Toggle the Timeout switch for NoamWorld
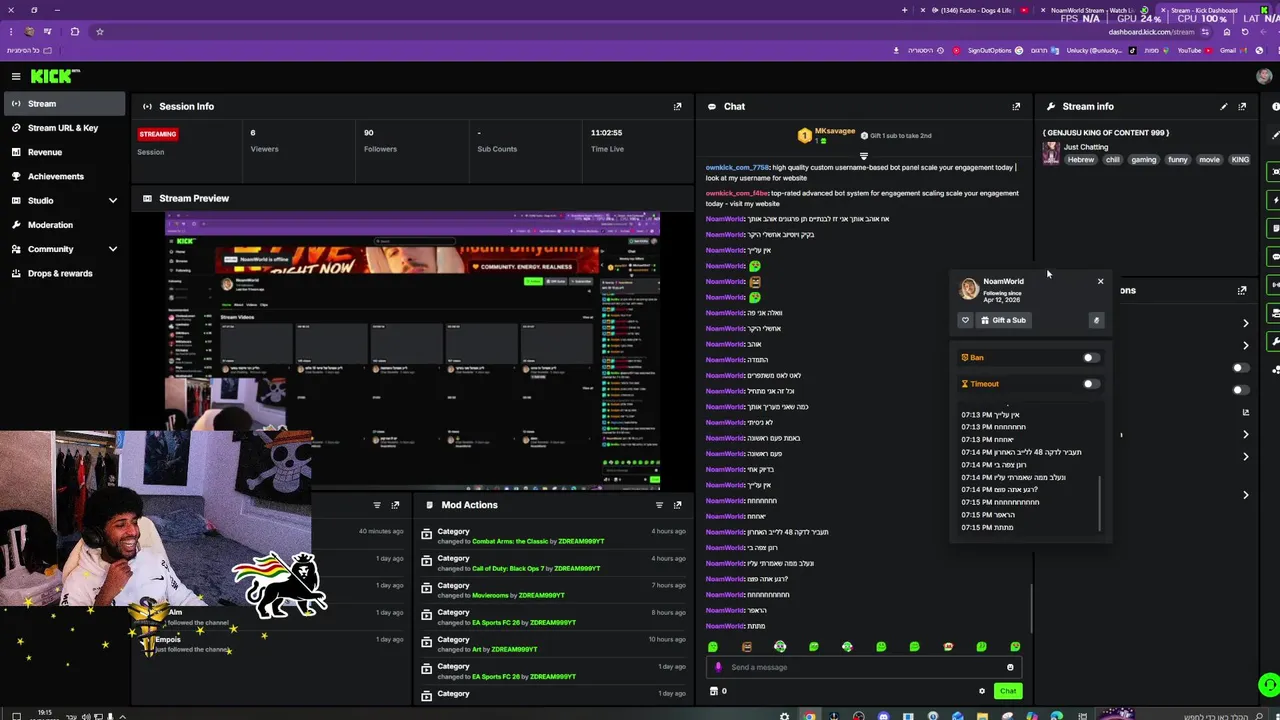The height and width of the screenshot is (720, 1280). 1091,383
